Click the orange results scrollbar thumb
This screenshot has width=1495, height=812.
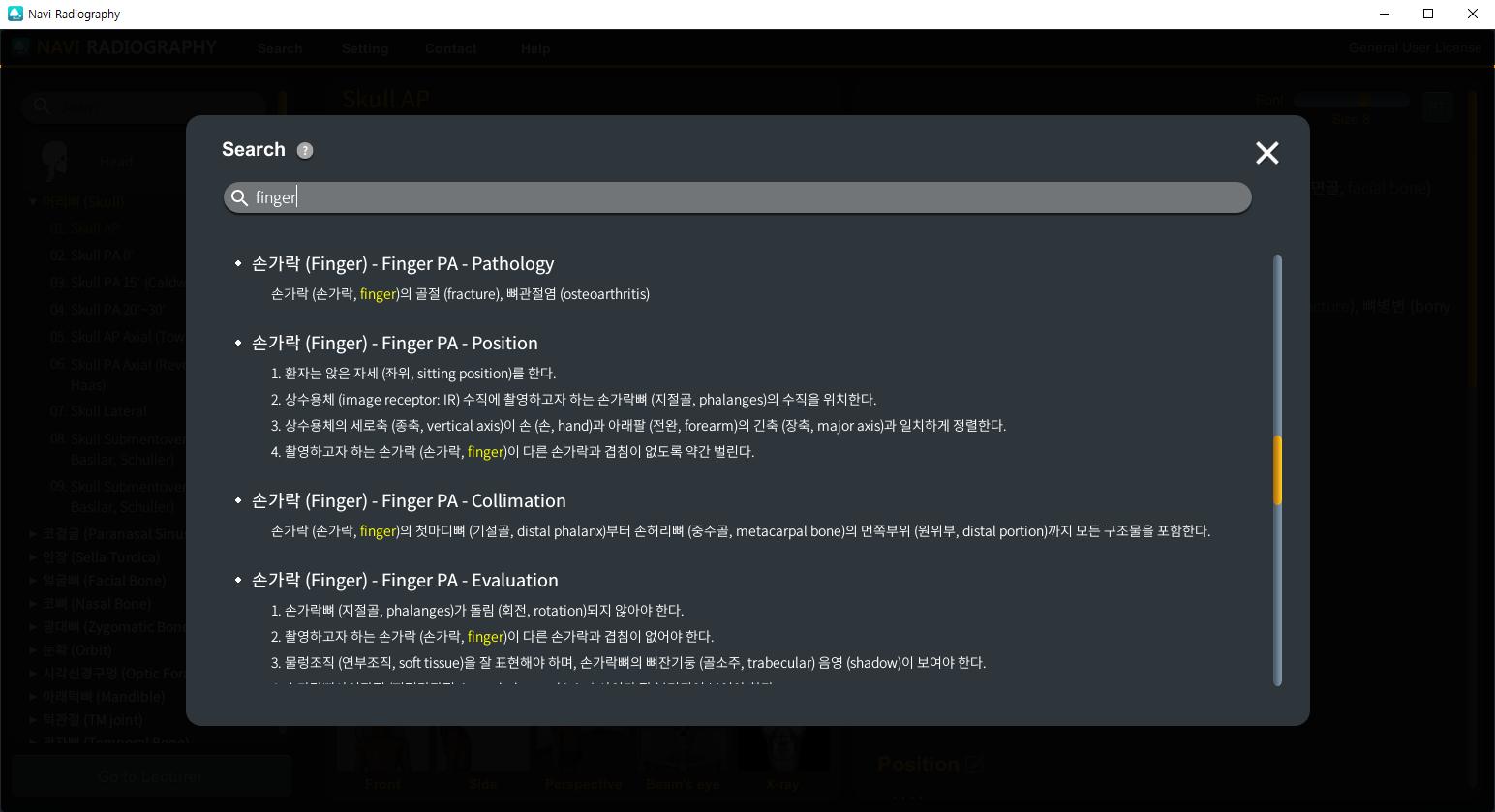[1277, 469]
